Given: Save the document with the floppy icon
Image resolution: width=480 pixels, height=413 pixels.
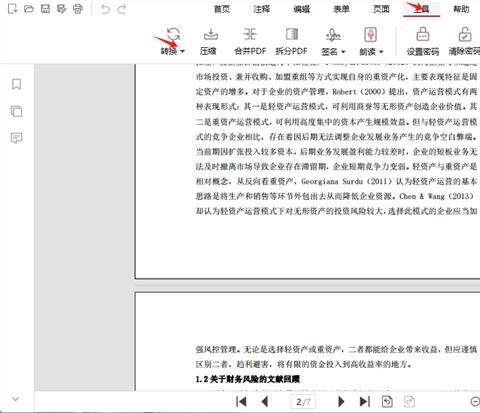Looking at the screenshot, I should 45,9.
